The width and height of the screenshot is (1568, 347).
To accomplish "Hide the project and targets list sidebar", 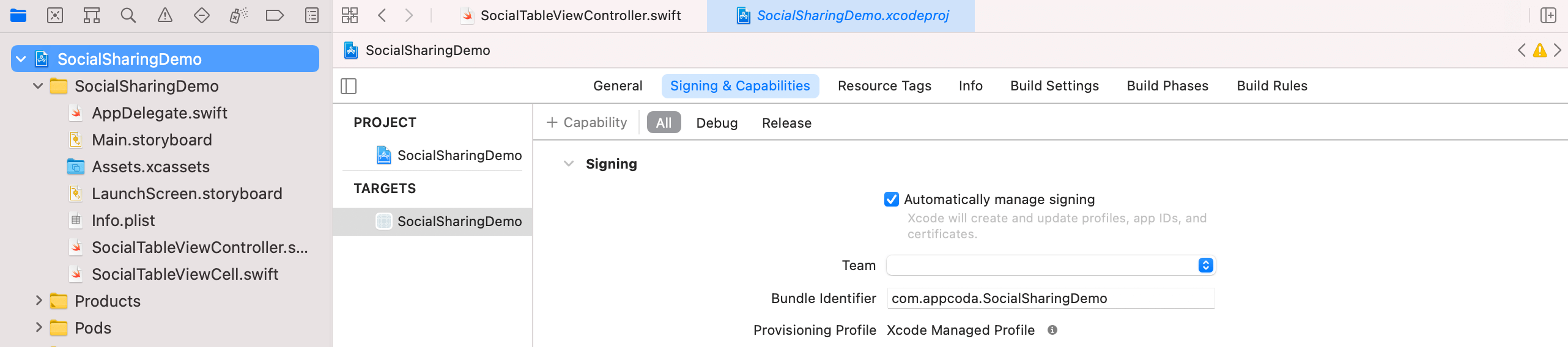I will pyautogui.click(x=349, y=86).
